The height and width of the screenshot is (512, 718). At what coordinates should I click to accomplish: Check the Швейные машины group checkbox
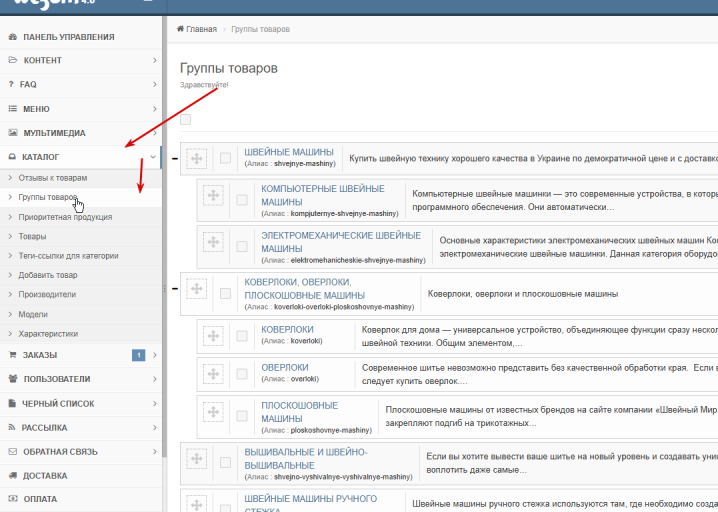225,158
